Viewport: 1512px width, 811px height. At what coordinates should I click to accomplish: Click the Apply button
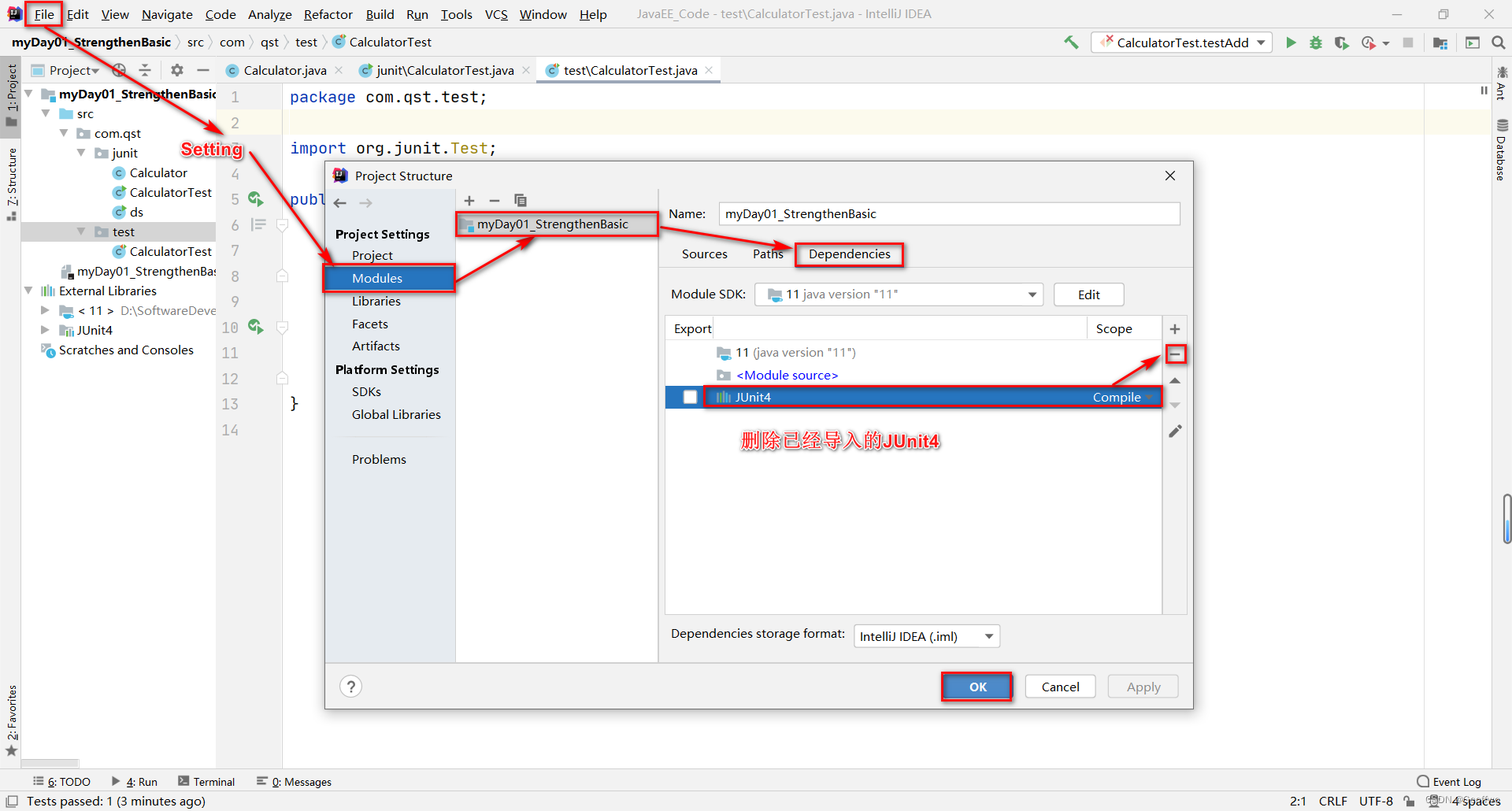(x=1143, y=687)
